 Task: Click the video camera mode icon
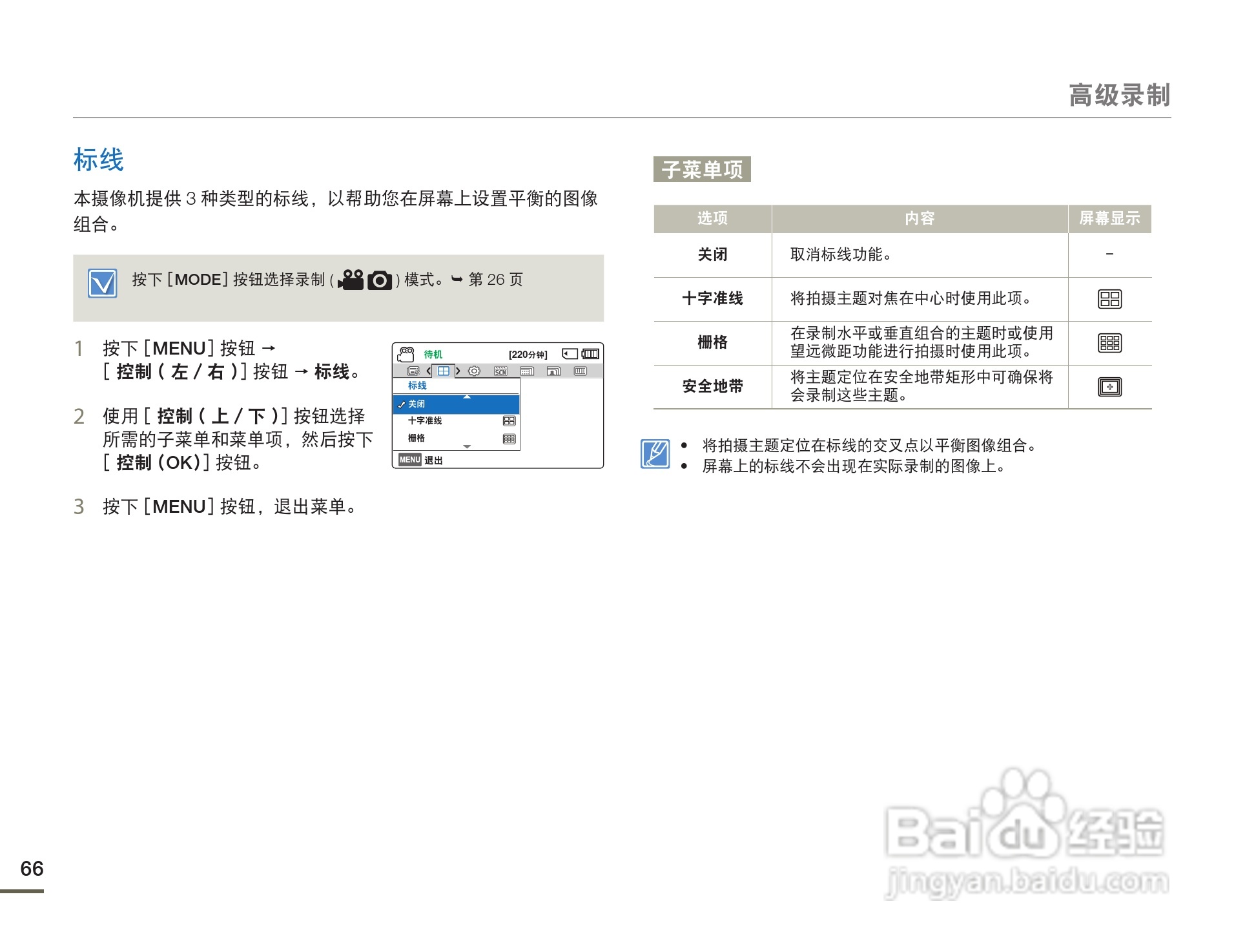(x=407, y=354)
